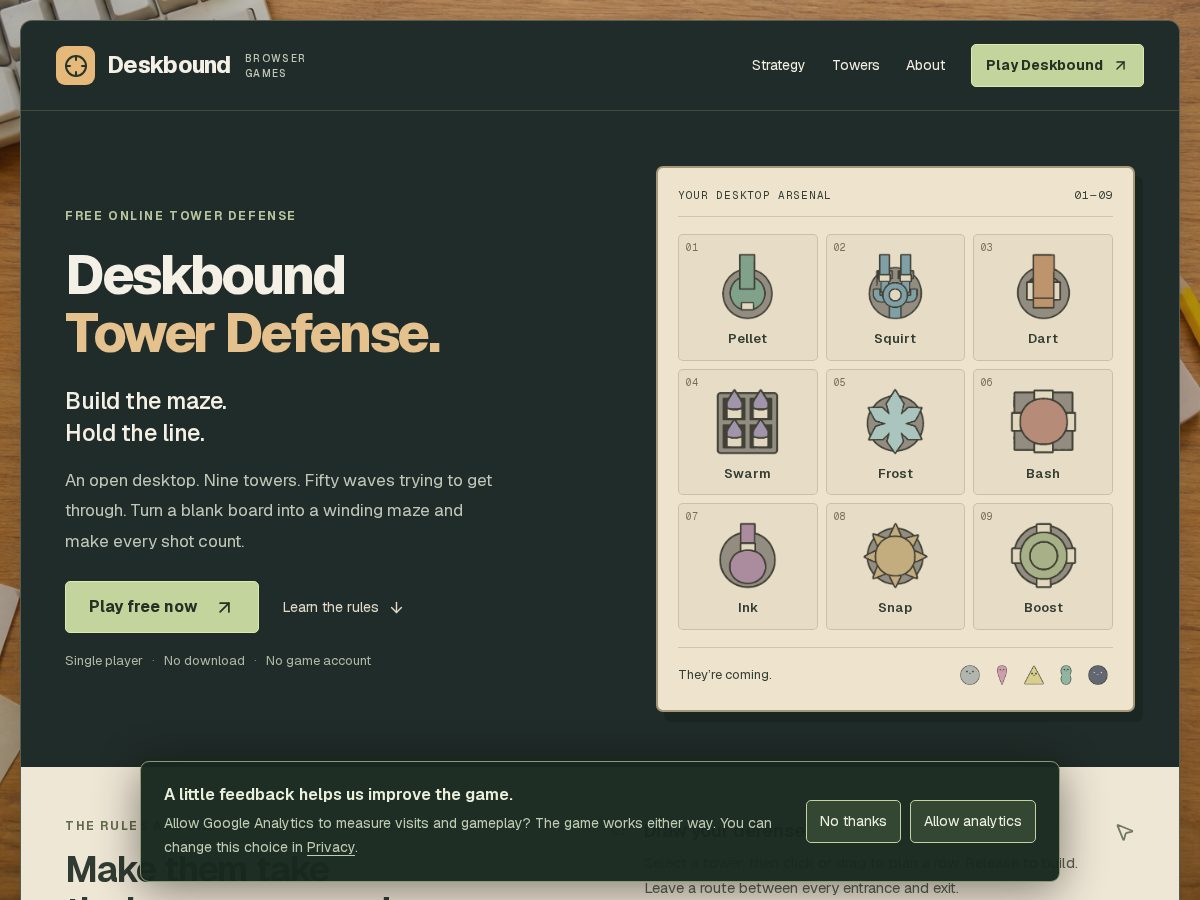
Task: Select the Pellet tower icon
Action: pyautogui.click(x=747, y=287)
